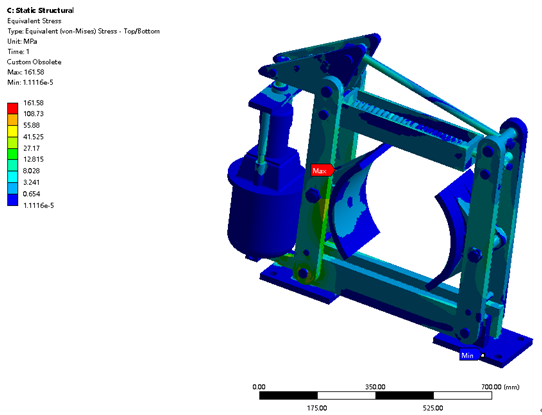Image resolution: width=542 pixels, height=415 pixels.
Task: Click the 'C: Static Structural' title text
Action: [x=40, y=10]
